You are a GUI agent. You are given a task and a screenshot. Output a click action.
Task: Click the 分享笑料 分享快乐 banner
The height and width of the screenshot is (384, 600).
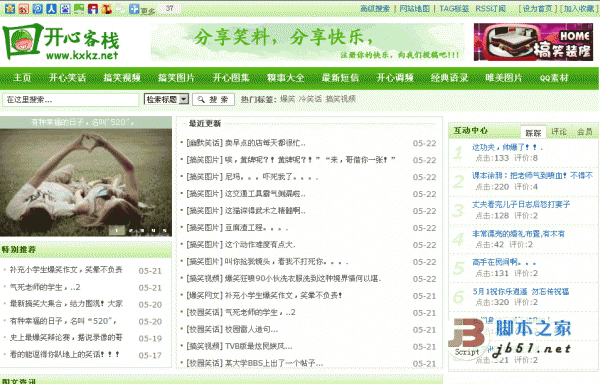307,42
